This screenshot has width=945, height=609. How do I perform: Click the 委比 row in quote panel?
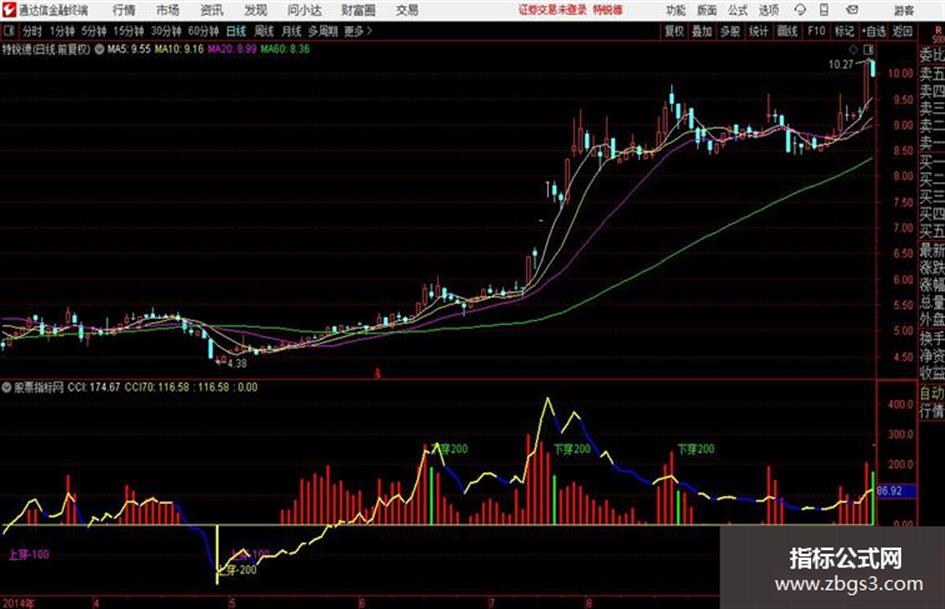(x=932, y=55)
